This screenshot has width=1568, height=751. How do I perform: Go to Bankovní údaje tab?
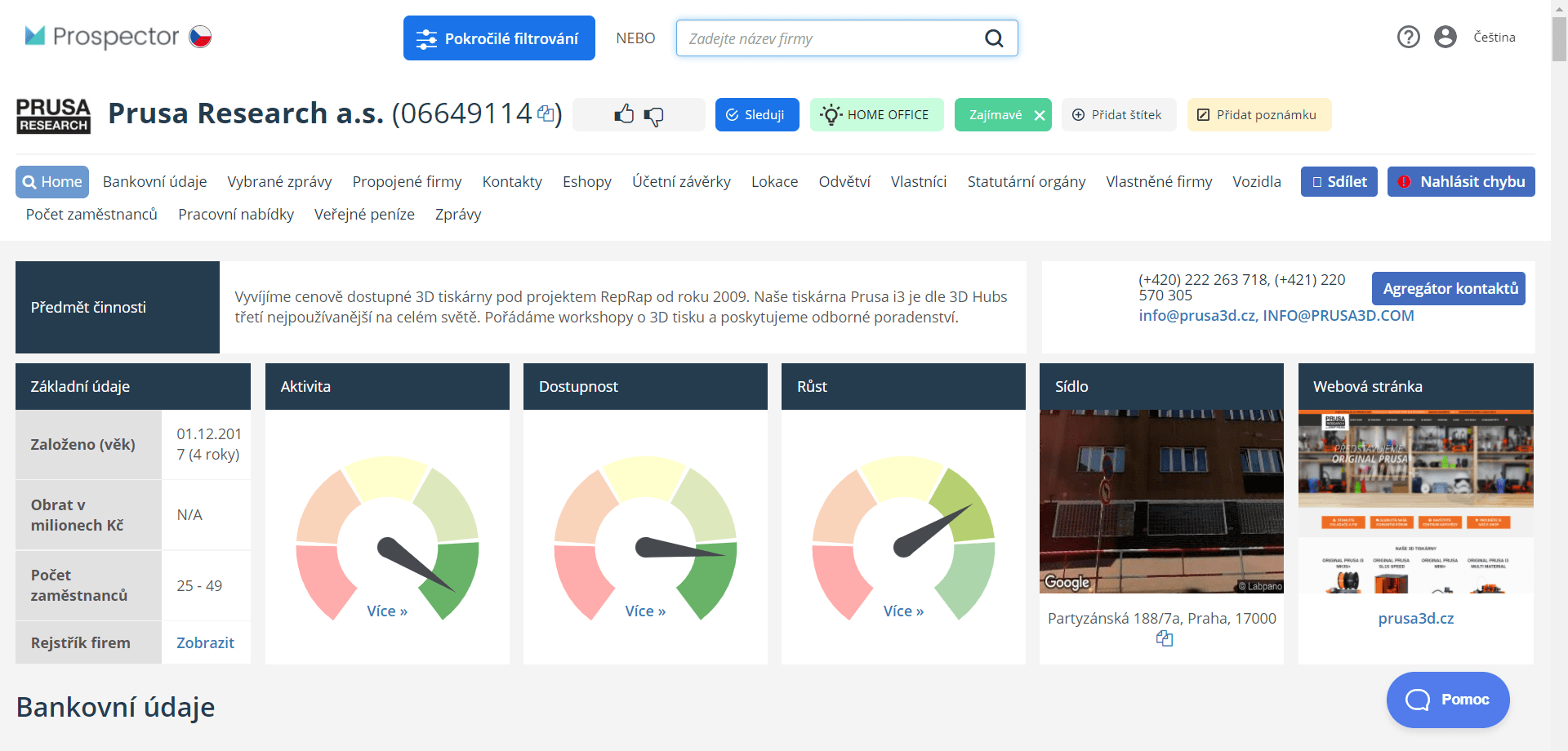(154, 182)
